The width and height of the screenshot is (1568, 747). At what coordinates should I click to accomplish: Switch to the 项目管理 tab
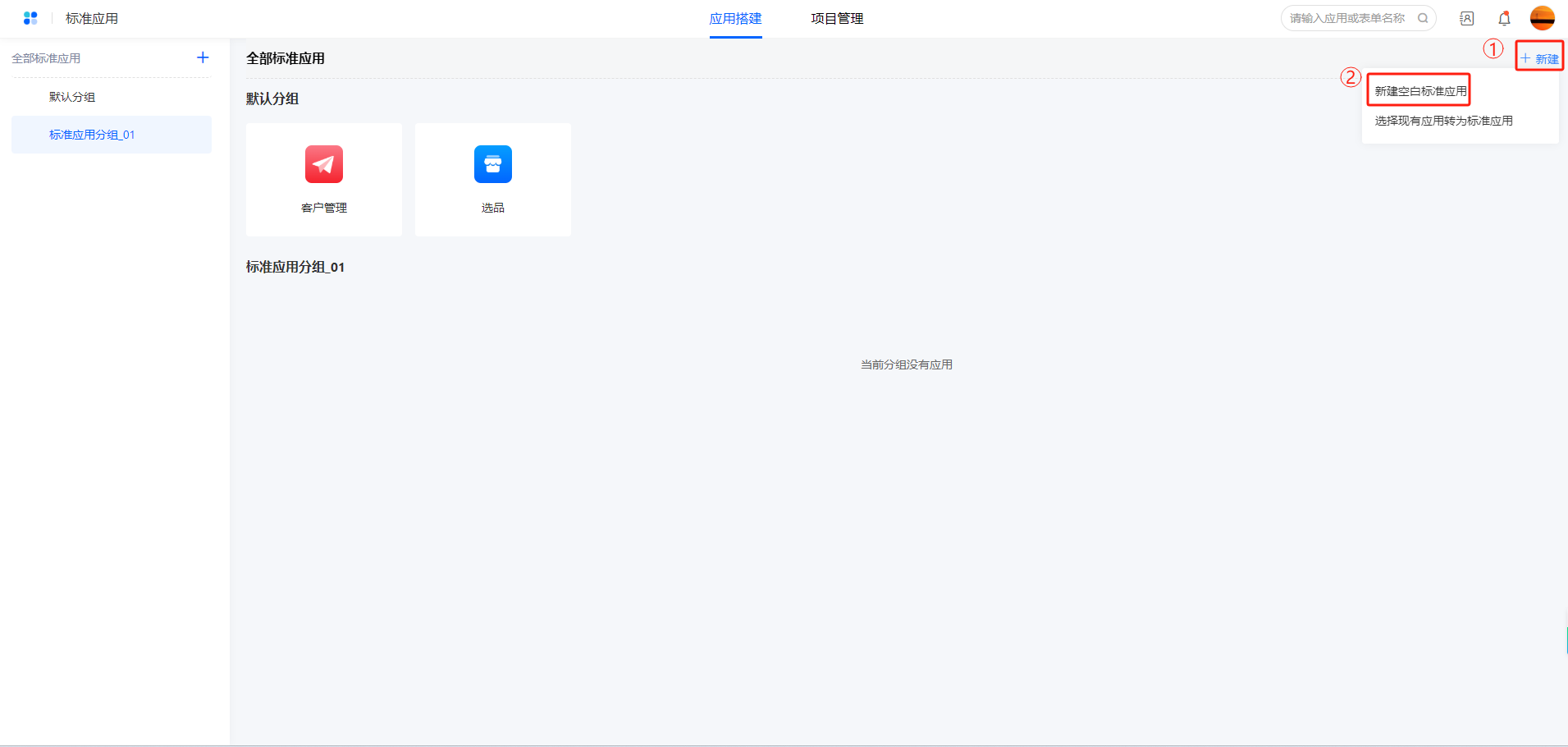click(837, 19)
